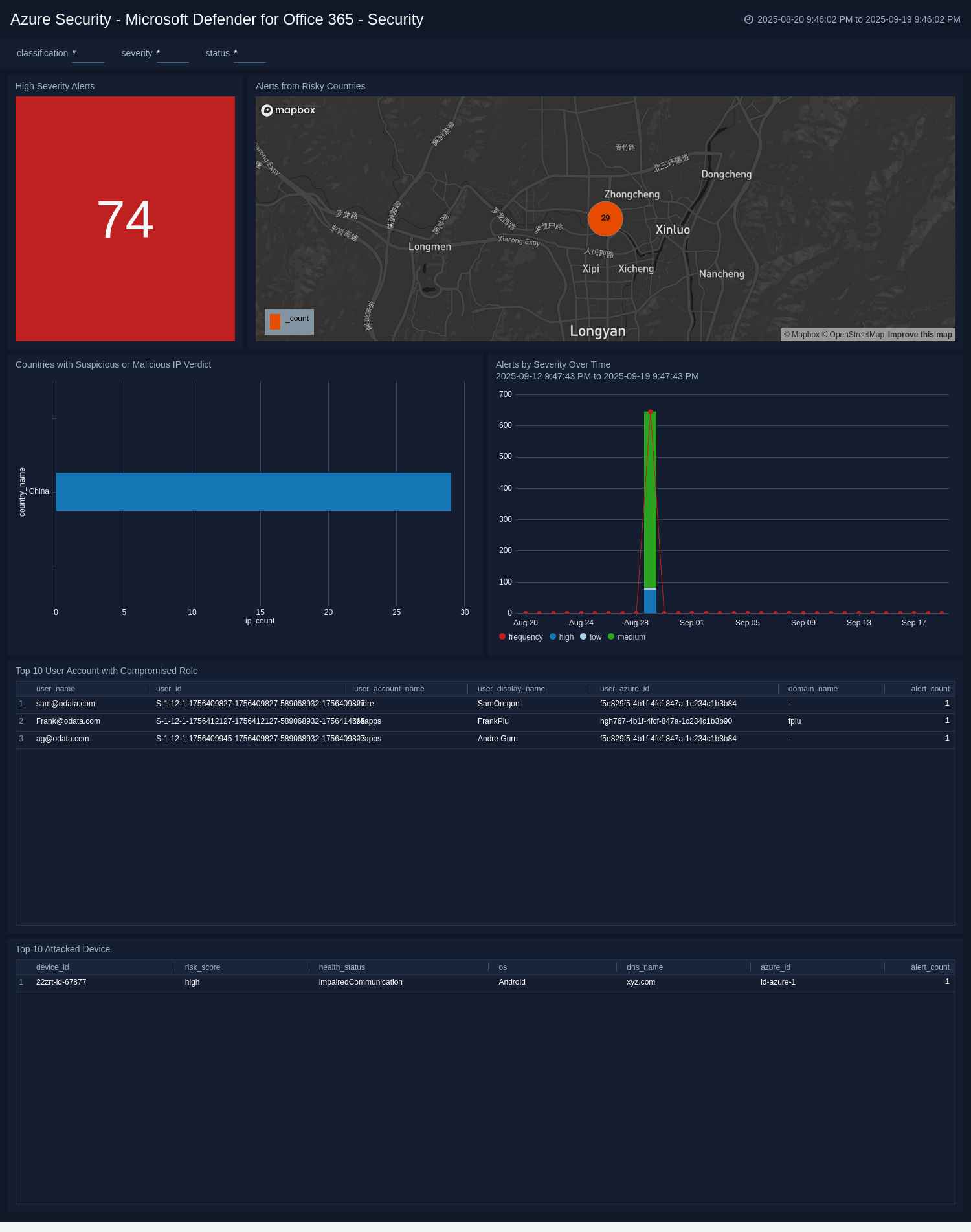971x1232 pixels.
Task: Toggle the low severity legend entry
Action: click(x=591, y=637)
